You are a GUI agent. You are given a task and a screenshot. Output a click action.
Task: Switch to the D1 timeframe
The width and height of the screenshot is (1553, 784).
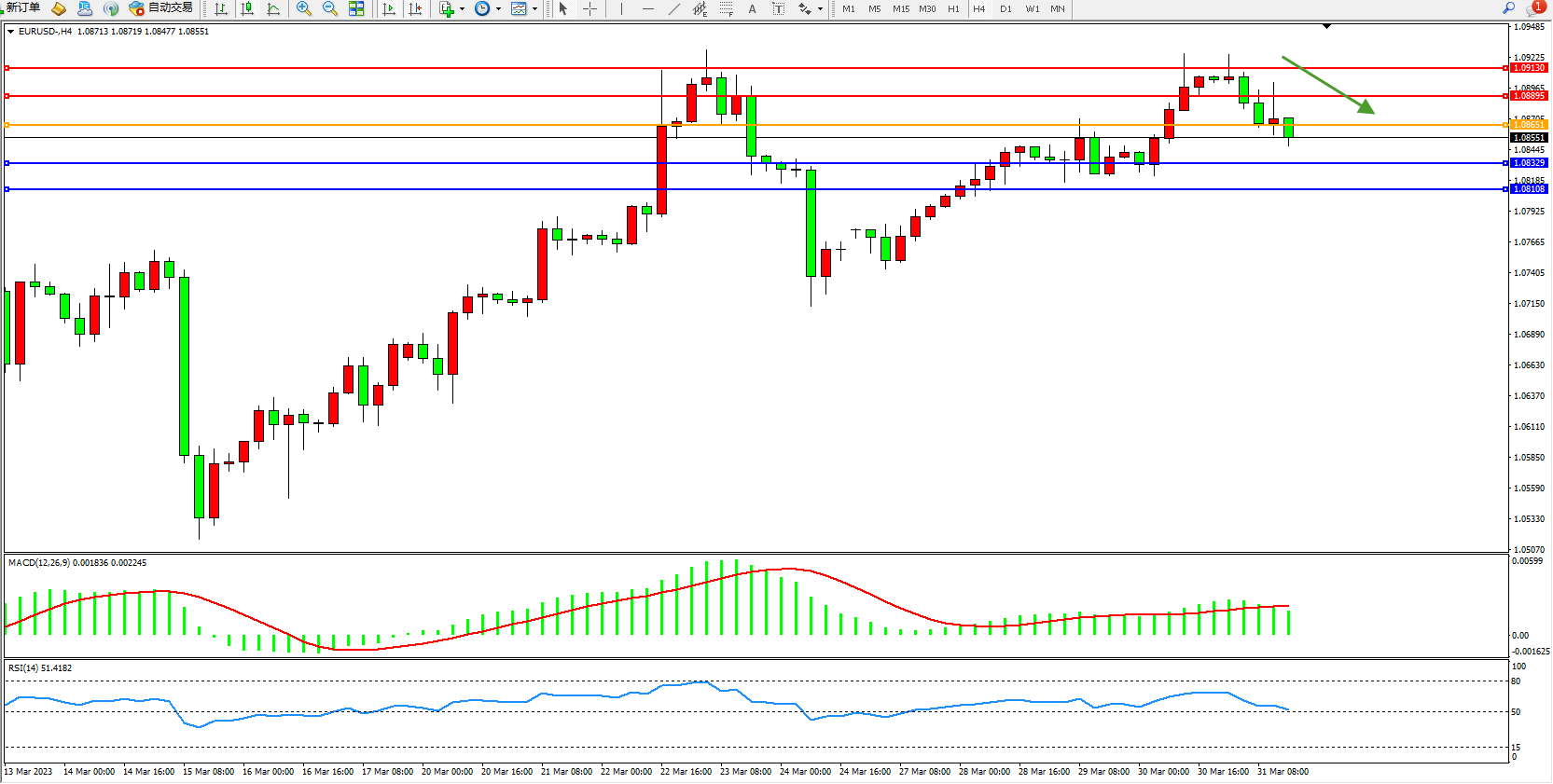point(1005,8)
